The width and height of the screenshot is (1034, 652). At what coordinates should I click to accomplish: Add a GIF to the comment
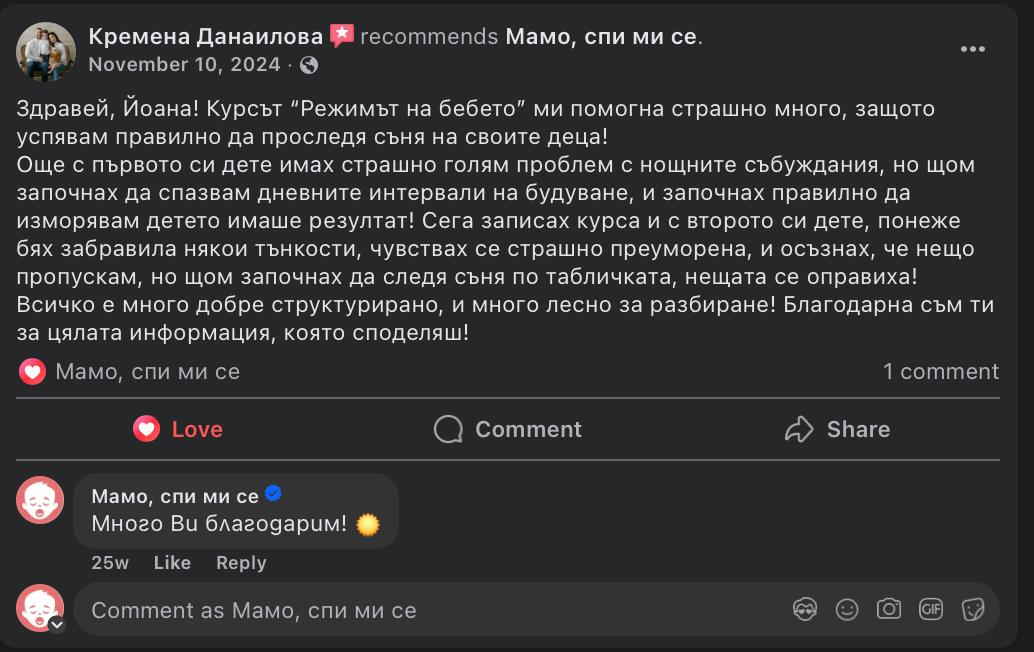(931, 609)
